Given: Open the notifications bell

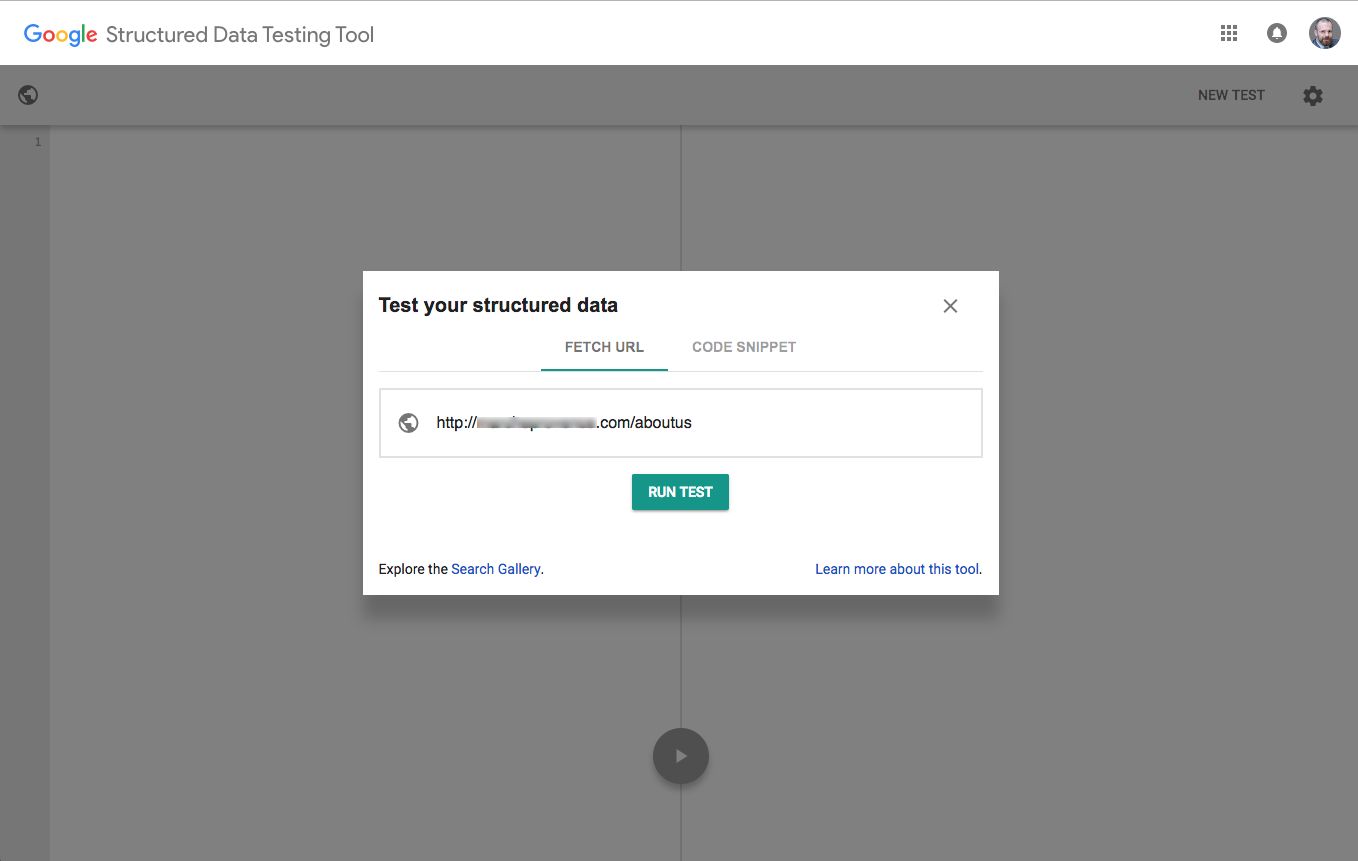Looking at the screenshot, I should pyautogui.click(x=1277, y=33).
